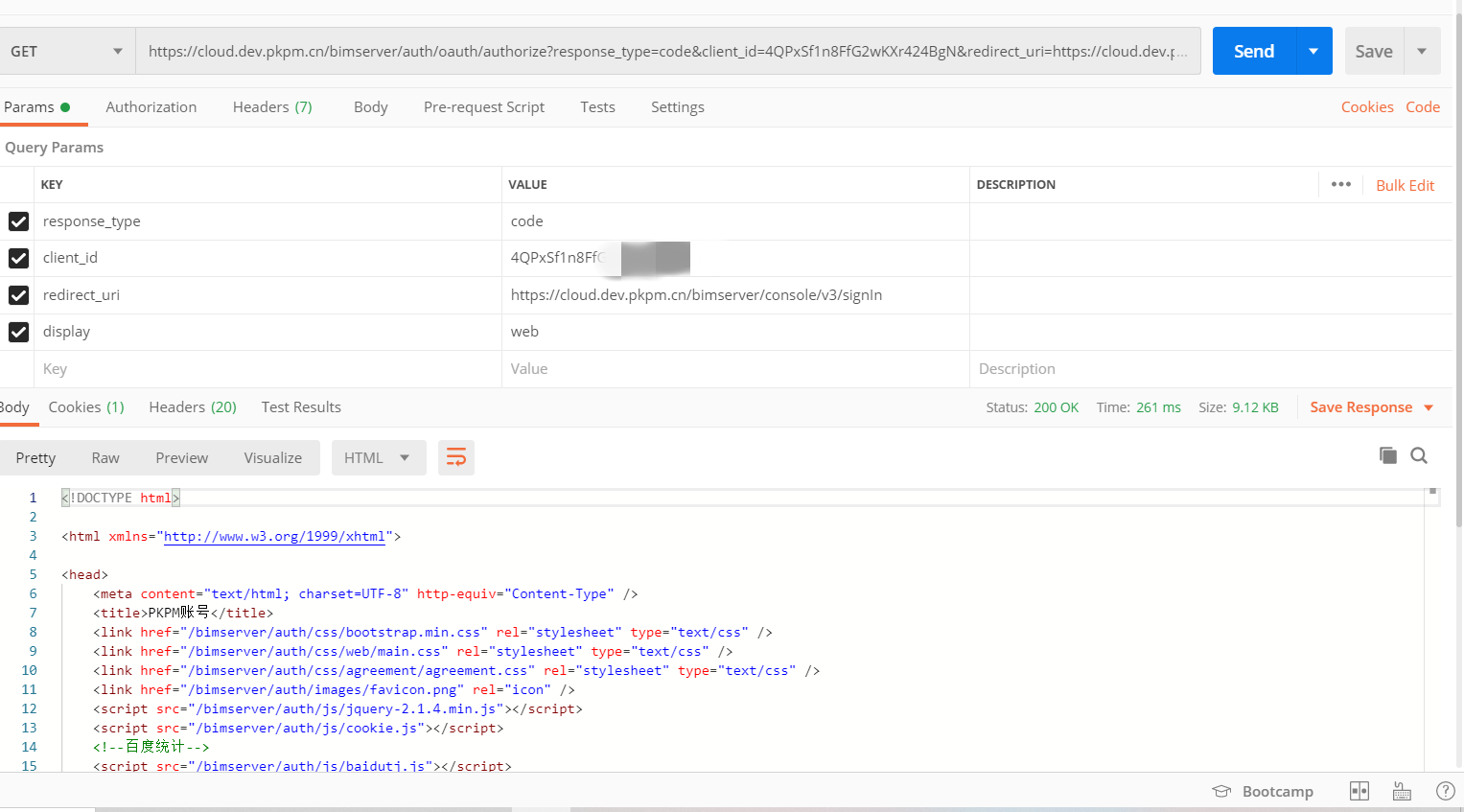
Task: Uncheck the display query parameter
Action: point(18,332)
